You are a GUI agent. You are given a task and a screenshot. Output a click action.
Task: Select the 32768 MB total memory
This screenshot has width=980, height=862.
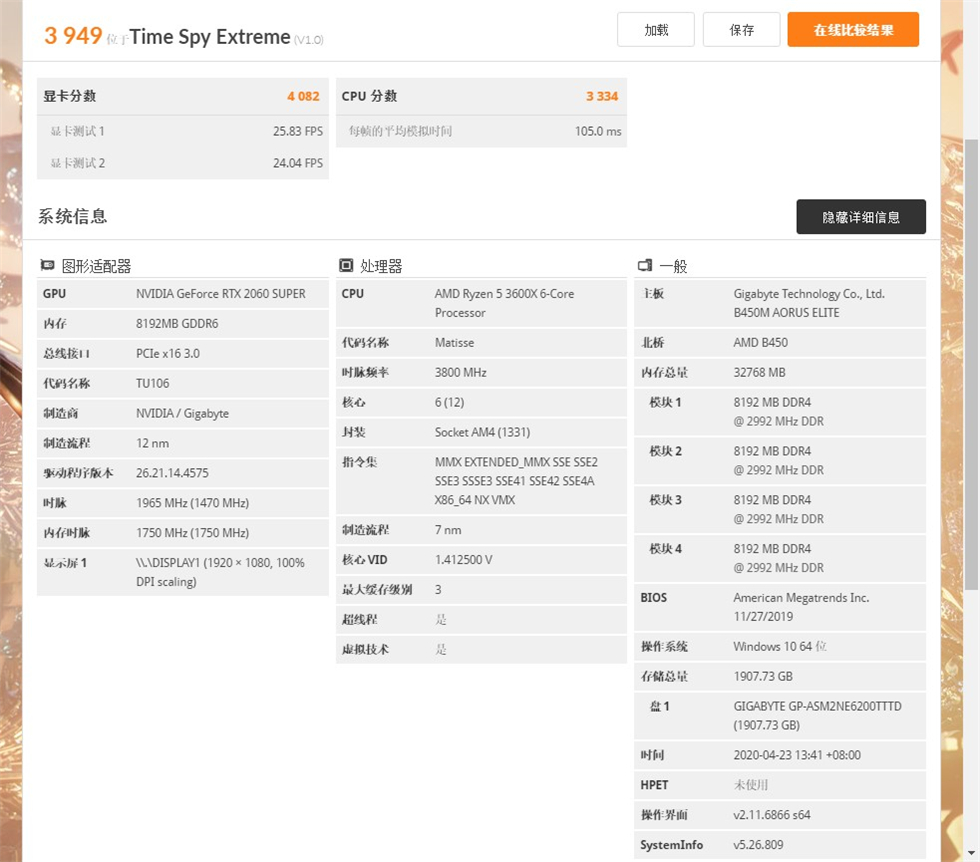pyautogui.click(x=759, y=373)
